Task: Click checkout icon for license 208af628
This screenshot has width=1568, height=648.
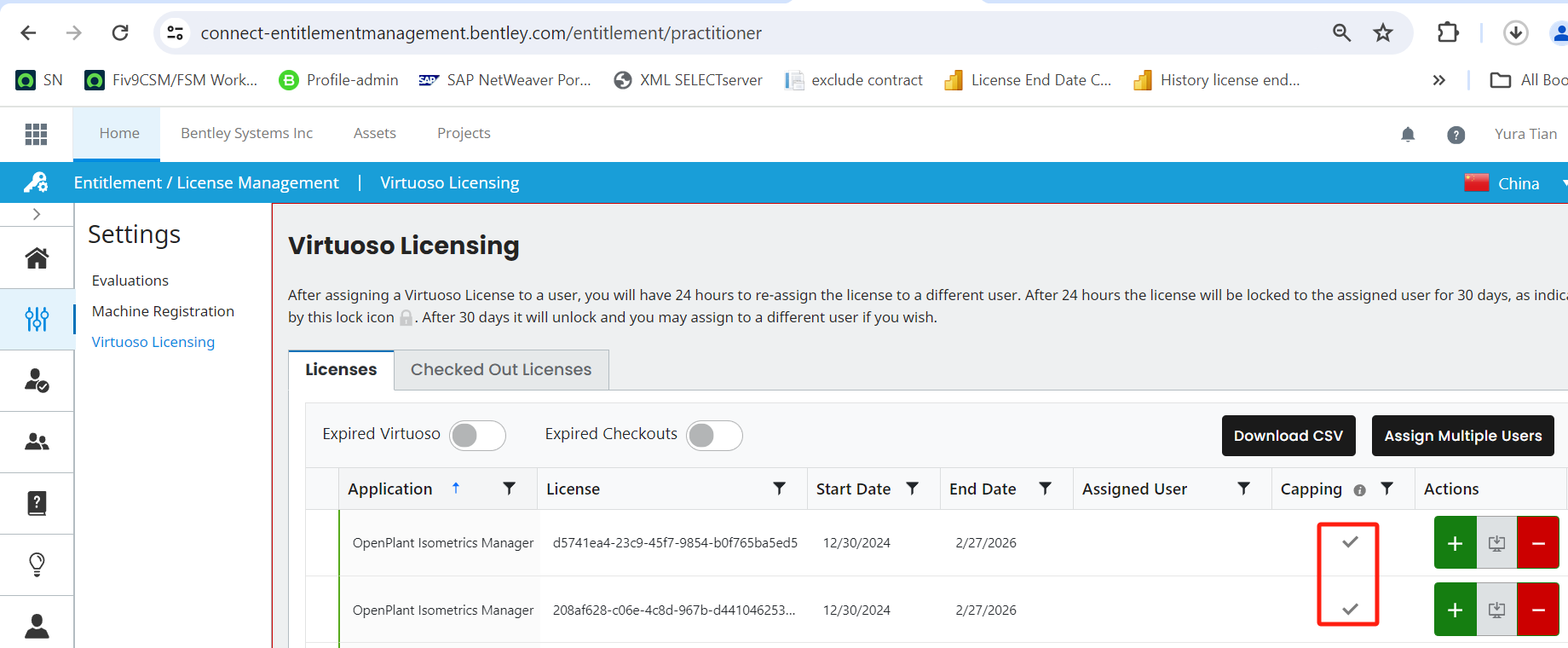Action: pos(1496,609)
